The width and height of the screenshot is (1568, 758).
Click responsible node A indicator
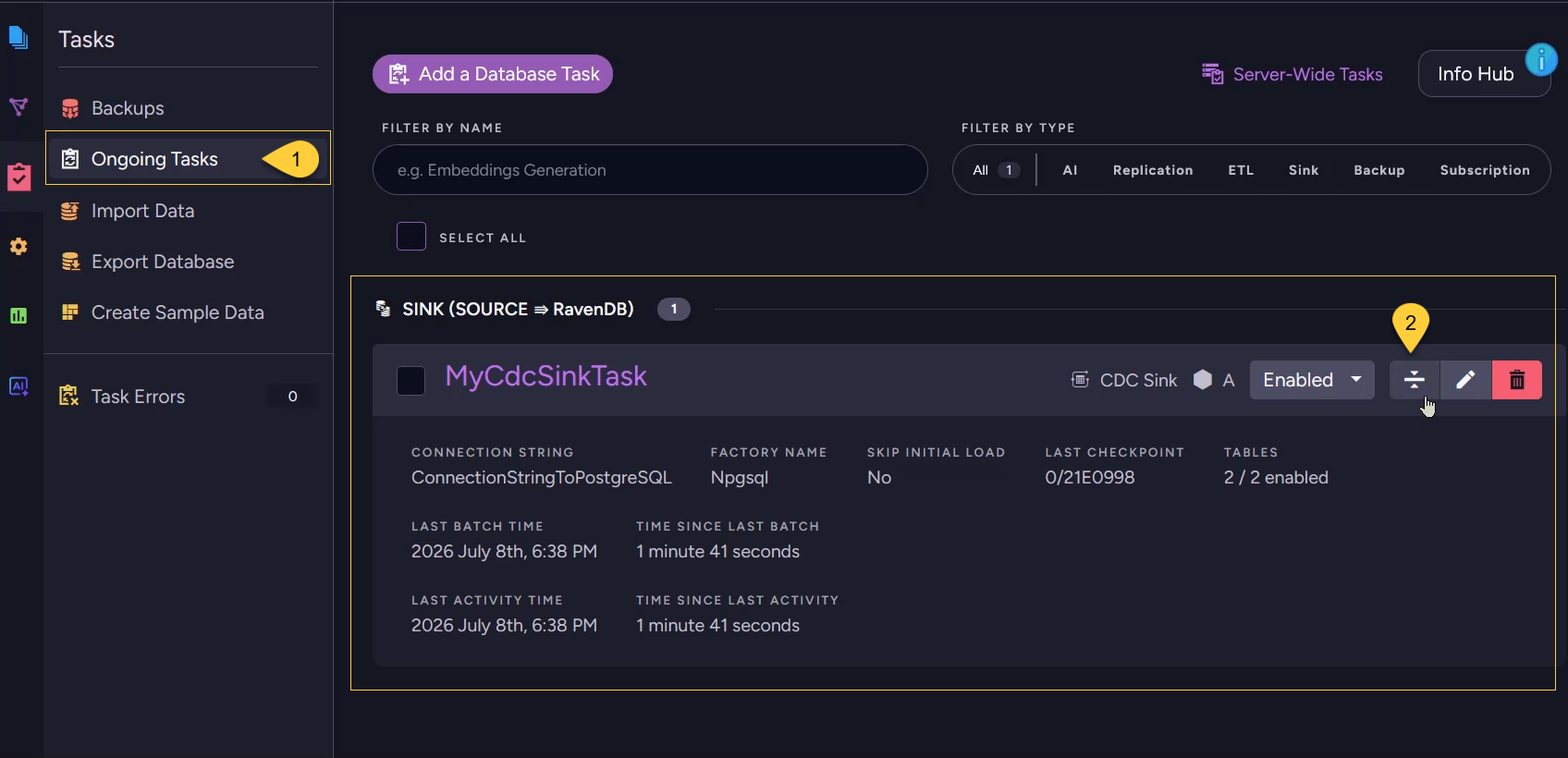(x=1214, y=380)
